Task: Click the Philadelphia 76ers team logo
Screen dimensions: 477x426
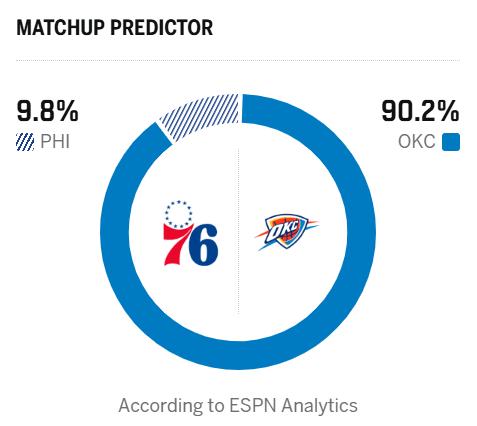Action: pyautogui.click(x=190, y=233)
